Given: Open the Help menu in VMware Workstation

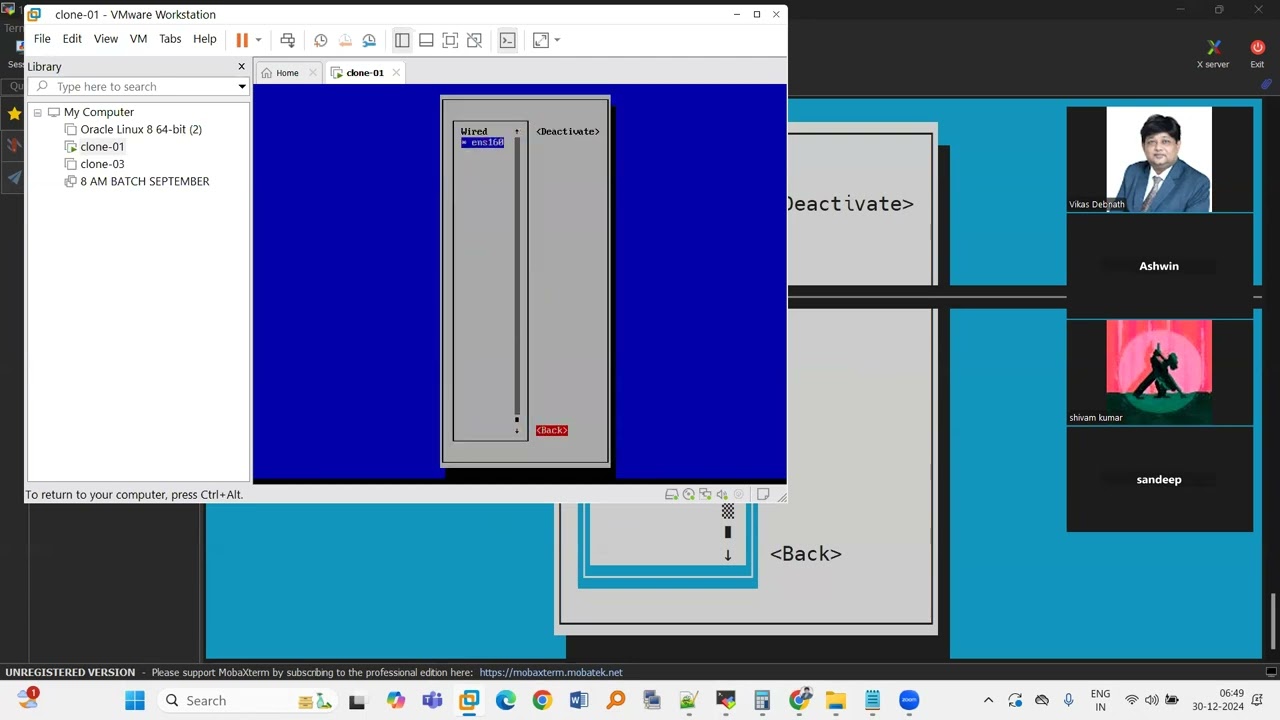Looking at the screenshot, I should pyautogui.click(x=205, y=39).
